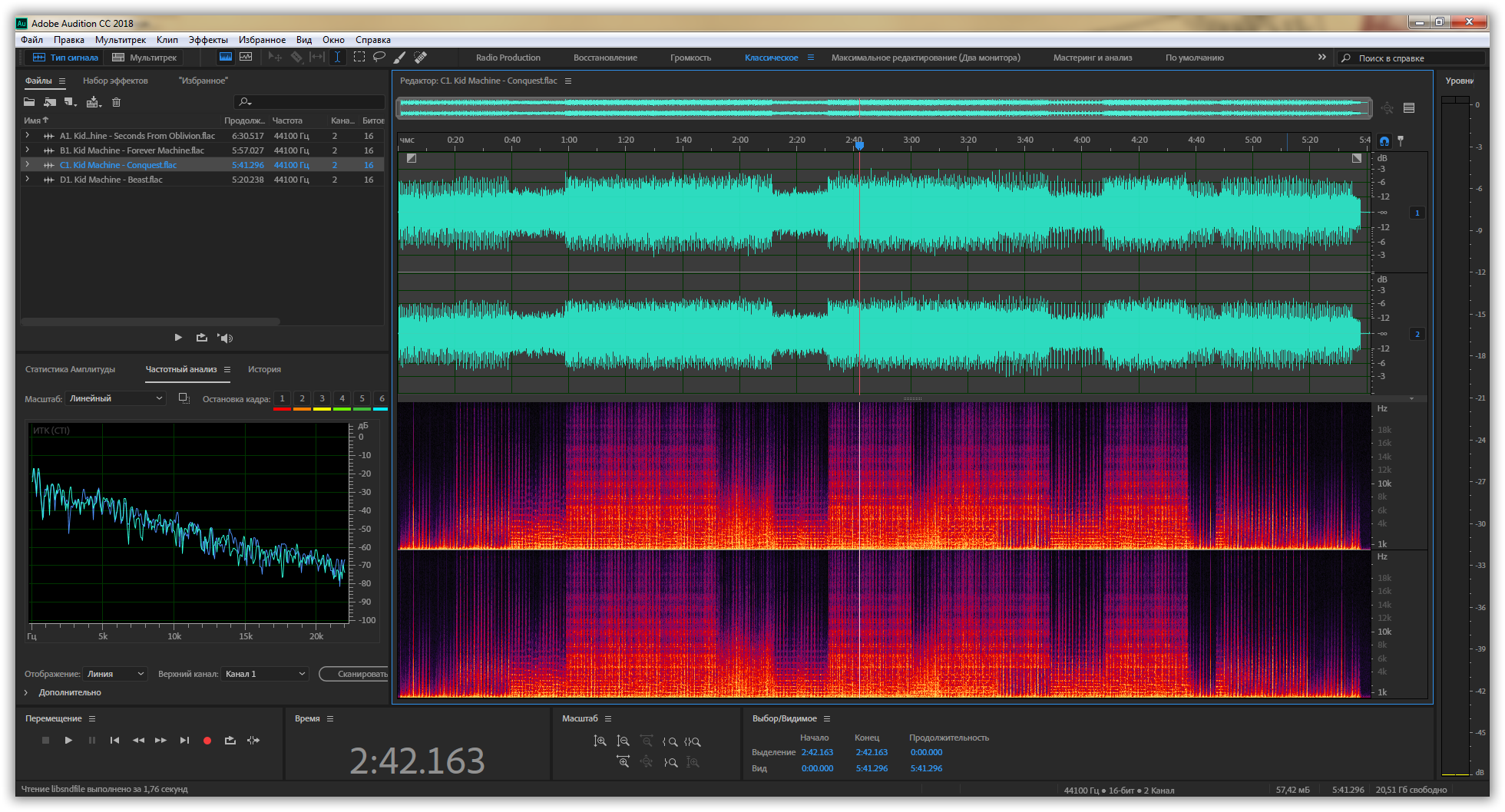The height and width of the screenshot is (812, 1505).
Task: Open the Масштаб Линейный dropdown
Action: [115, 398]
